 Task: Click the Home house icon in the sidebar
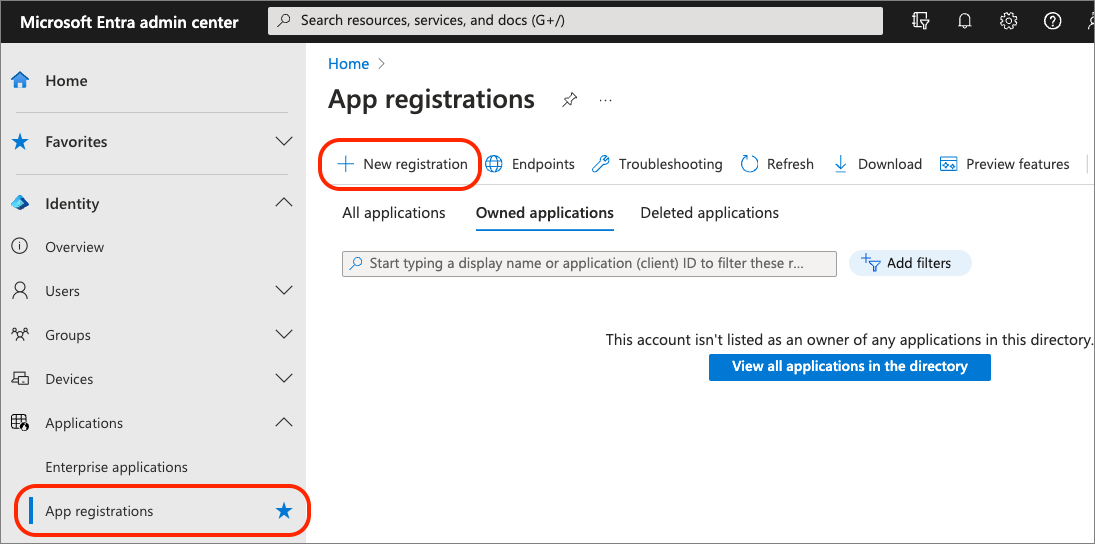point(20,80)
